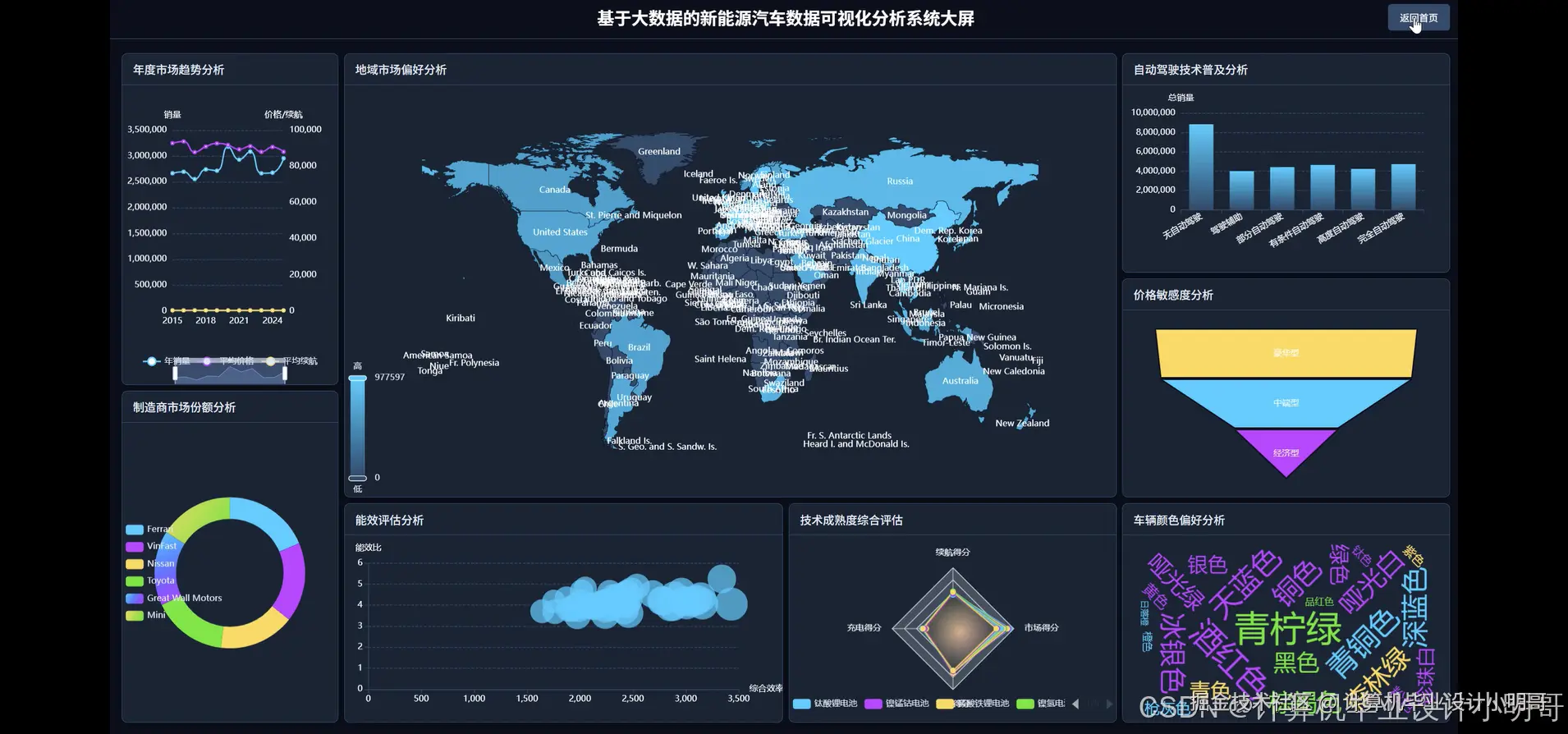Go to next radar legend page arrow

coord(1109,704)
